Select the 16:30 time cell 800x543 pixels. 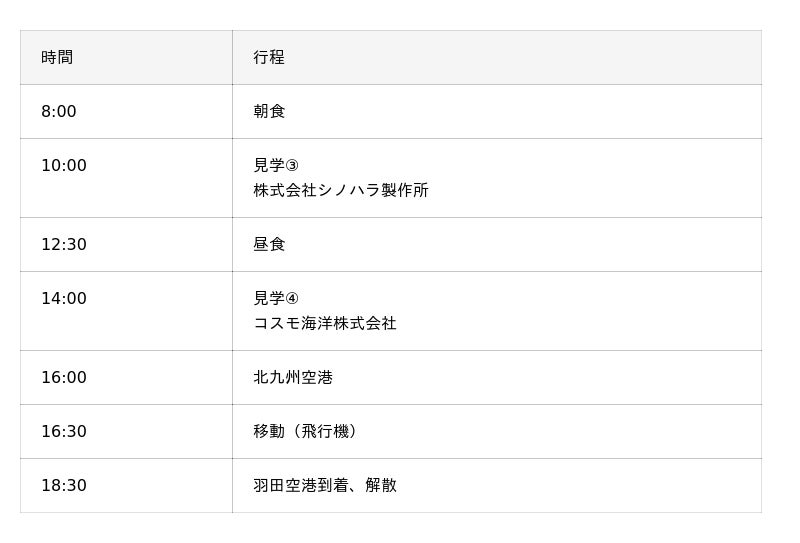64,432
